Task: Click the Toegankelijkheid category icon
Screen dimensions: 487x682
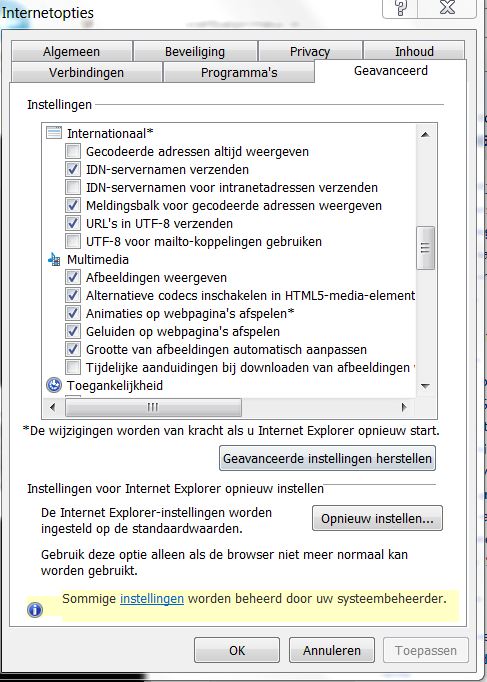Action: [x=54, y=385]
